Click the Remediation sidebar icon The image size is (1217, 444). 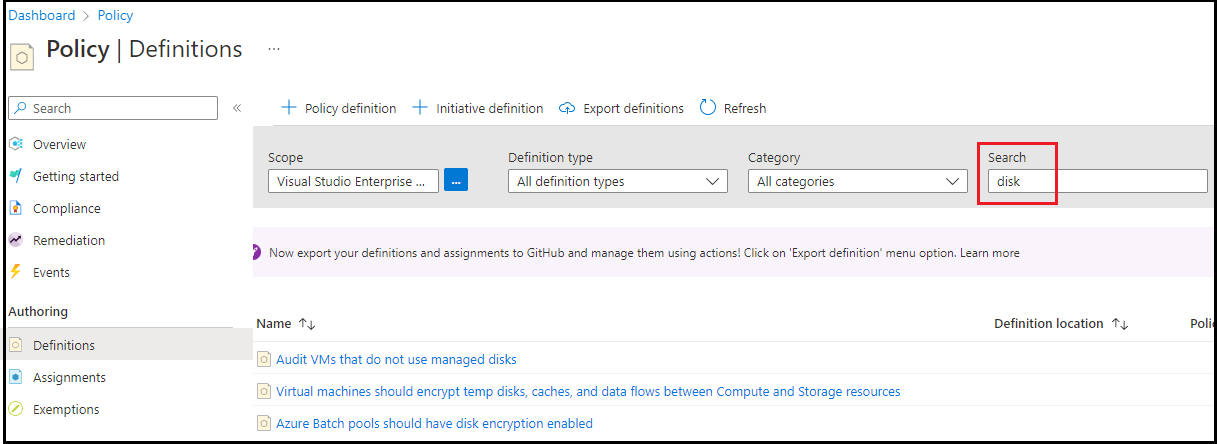(15, 240)
